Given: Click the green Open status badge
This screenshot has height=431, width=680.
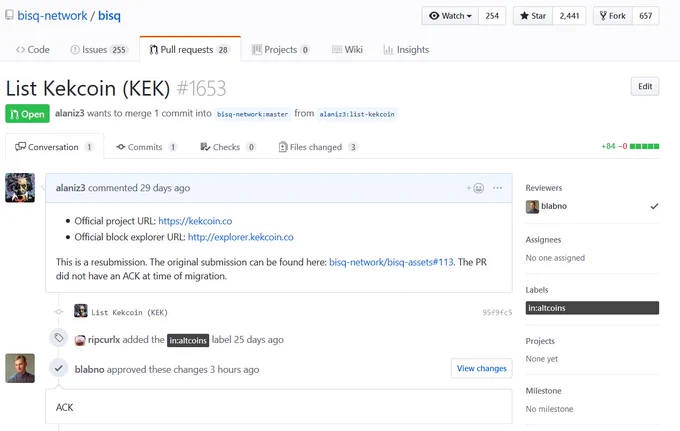Looking at the screenshot, I should tap(27, 114).
